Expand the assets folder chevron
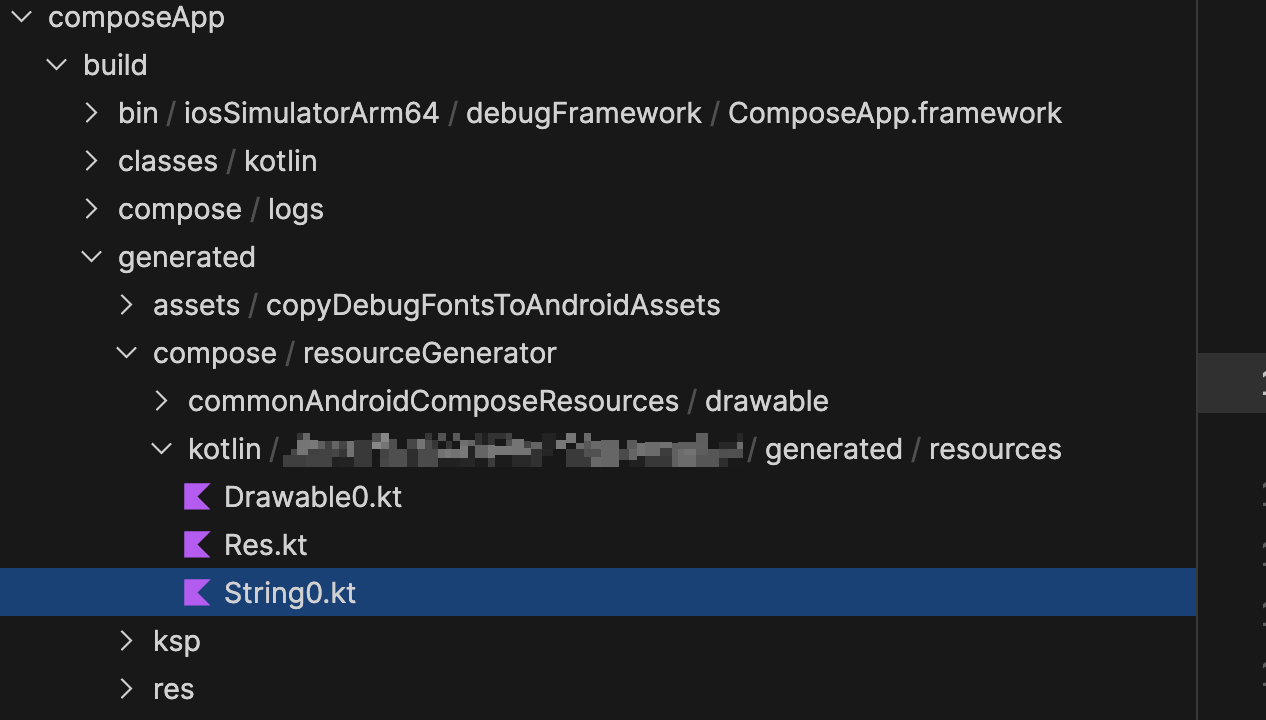 (126, 305)
